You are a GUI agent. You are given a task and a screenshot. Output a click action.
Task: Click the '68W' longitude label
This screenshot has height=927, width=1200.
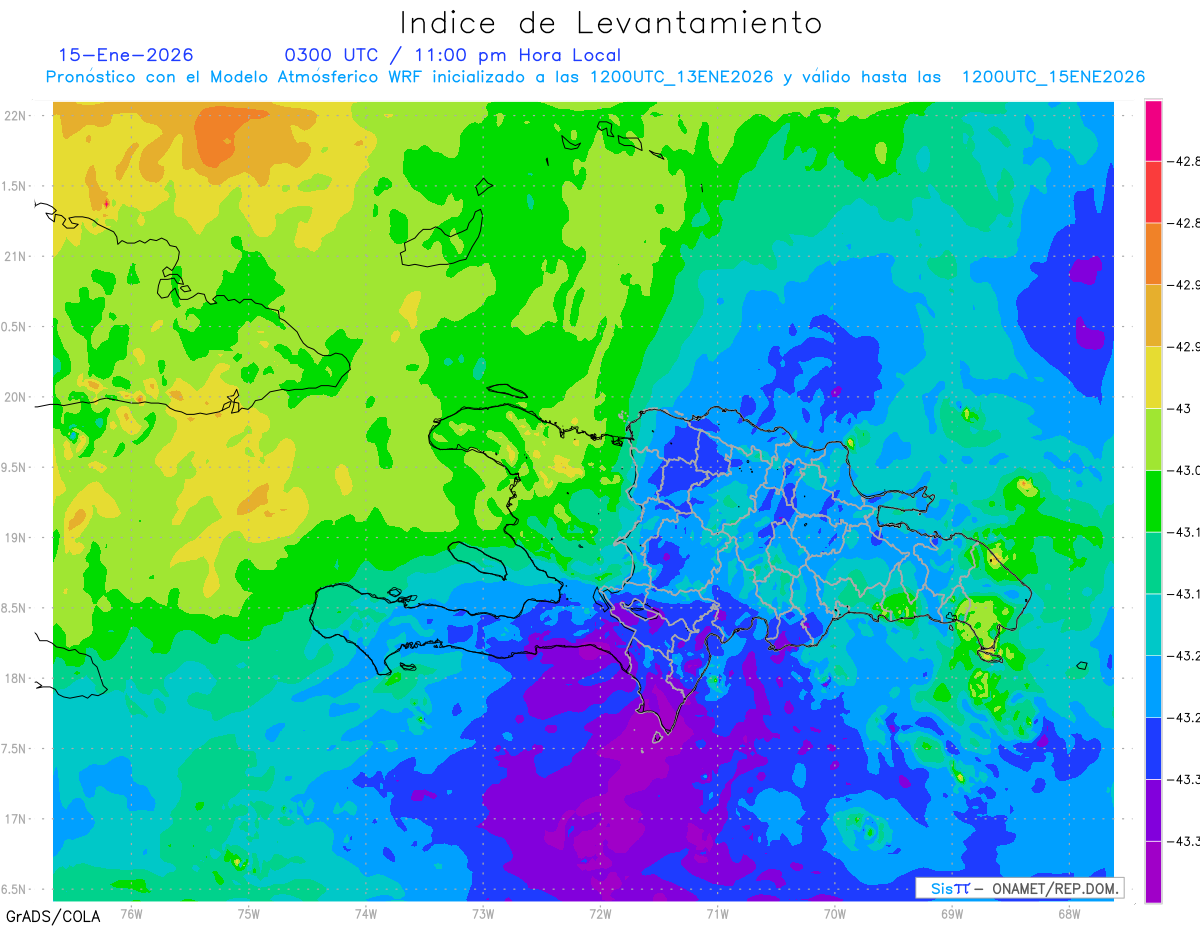[1069, 913]
